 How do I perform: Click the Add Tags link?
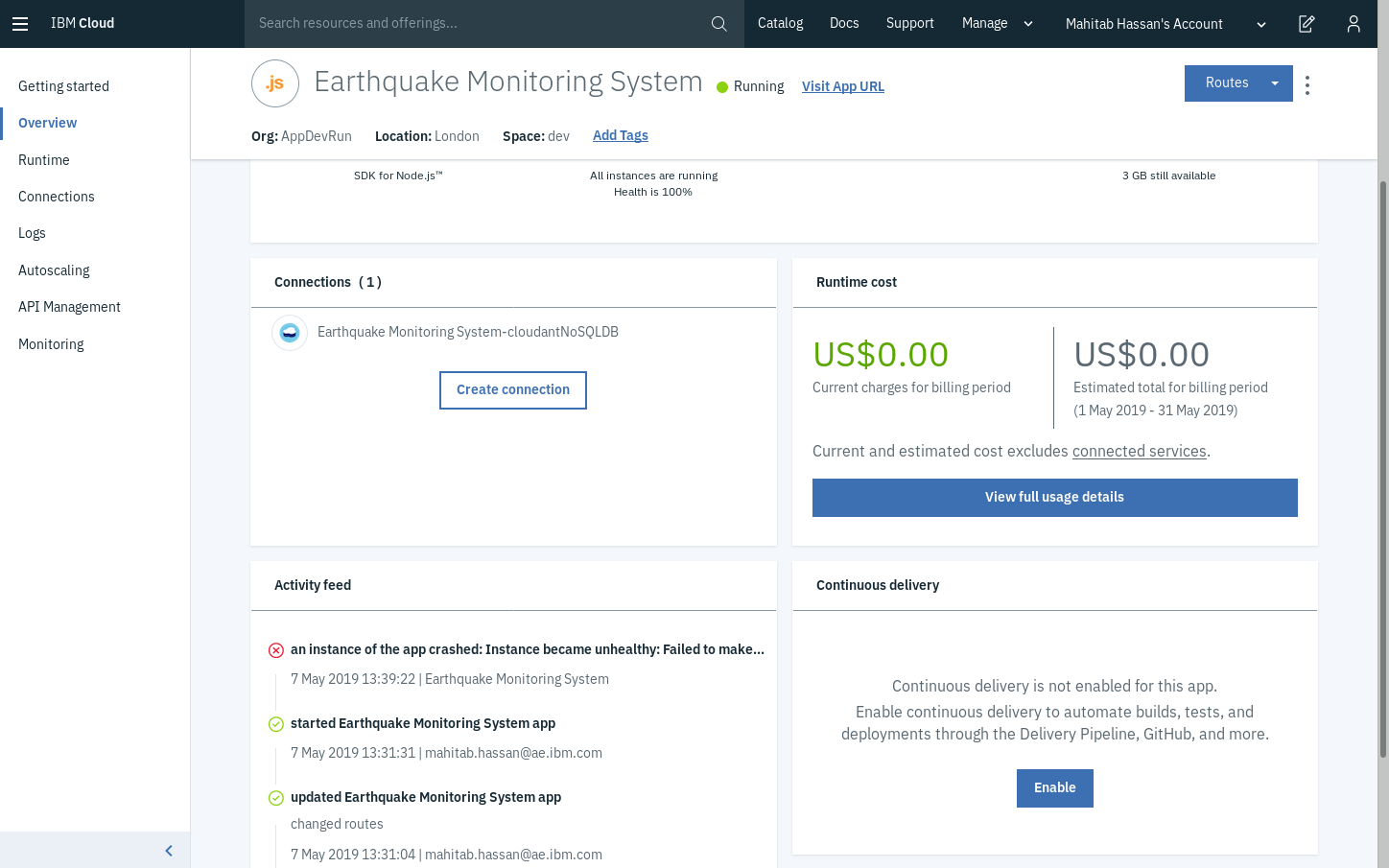click(x=621, y=135)
